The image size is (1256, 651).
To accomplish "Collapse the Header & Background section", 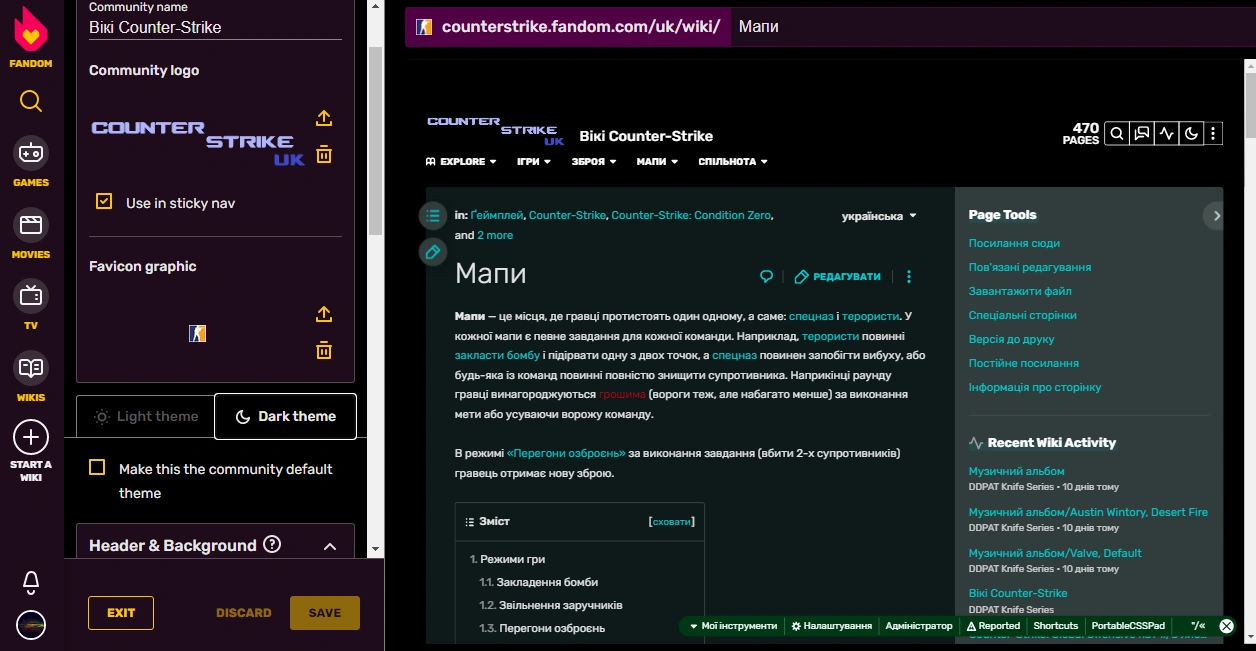I will pos(330,546).
